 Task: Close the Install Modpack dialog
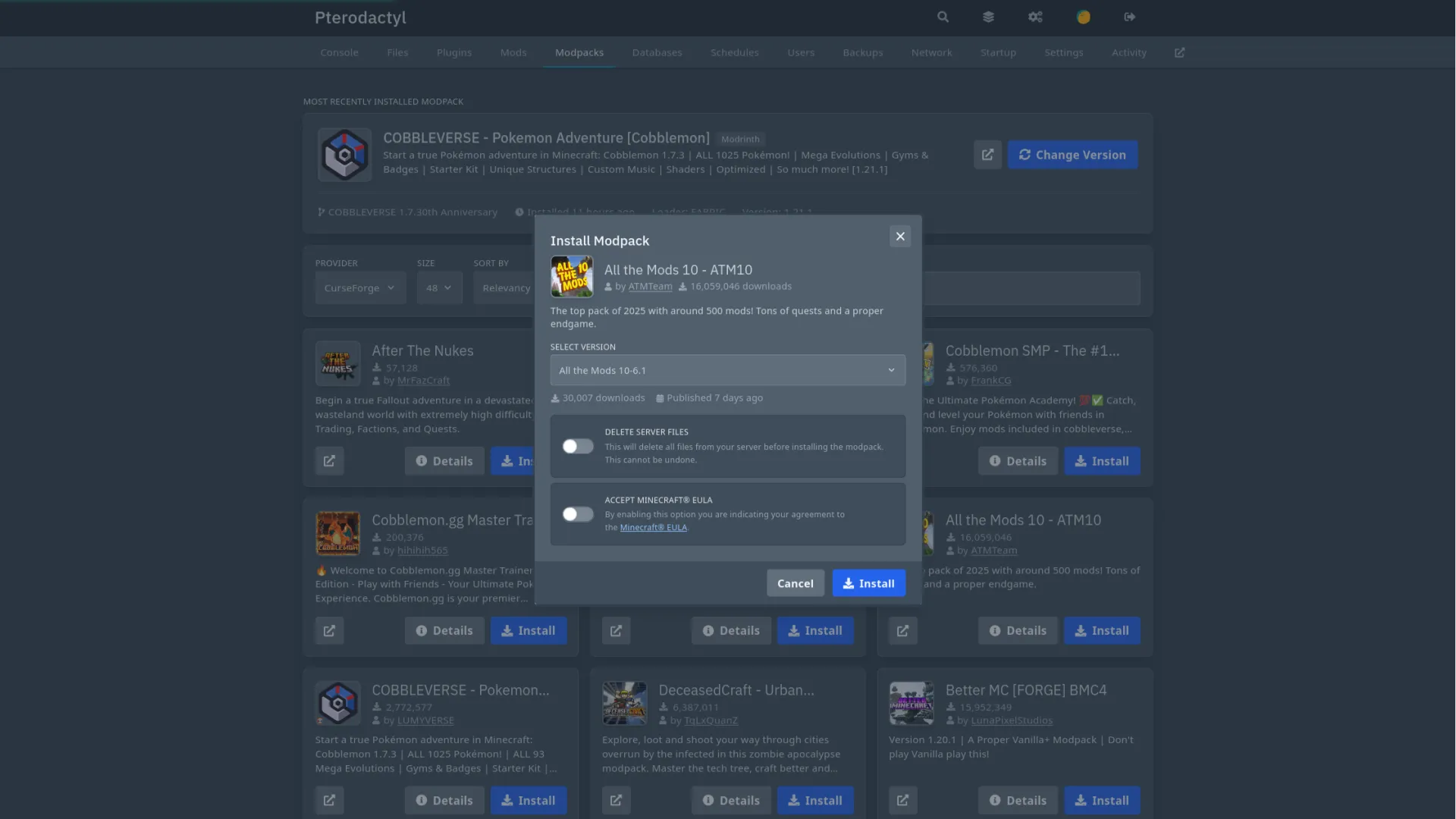(900, 237)
